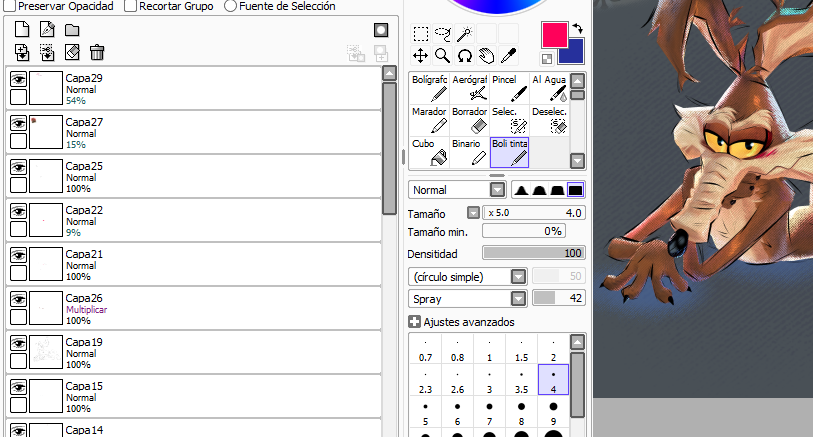Adjust the Densitidad slider

pos(534,252)
